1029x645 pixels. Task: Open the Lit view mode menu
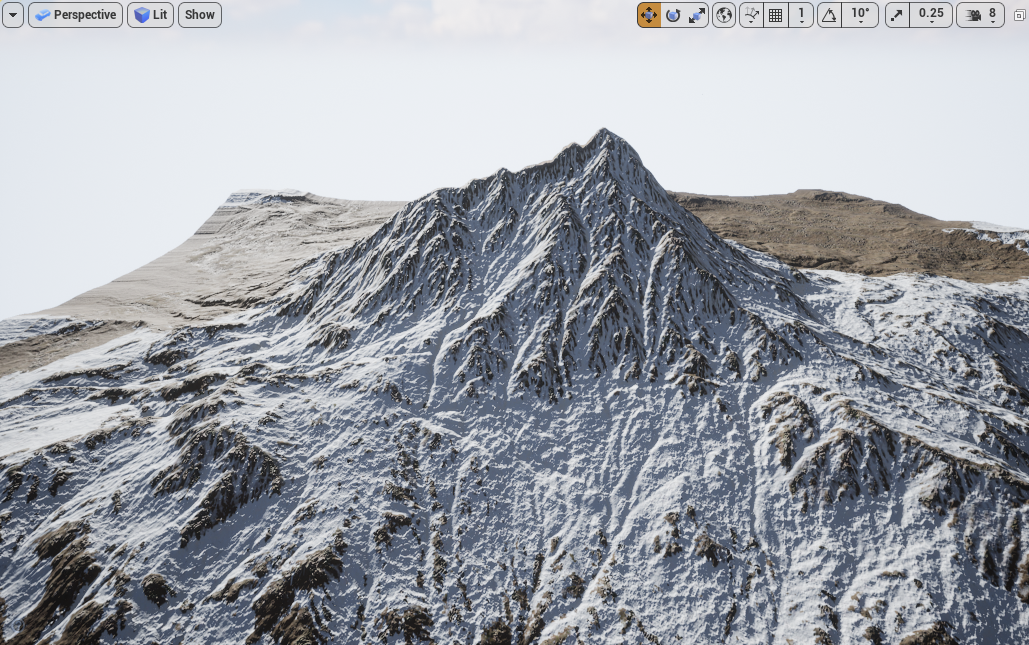tap(150, 15)
